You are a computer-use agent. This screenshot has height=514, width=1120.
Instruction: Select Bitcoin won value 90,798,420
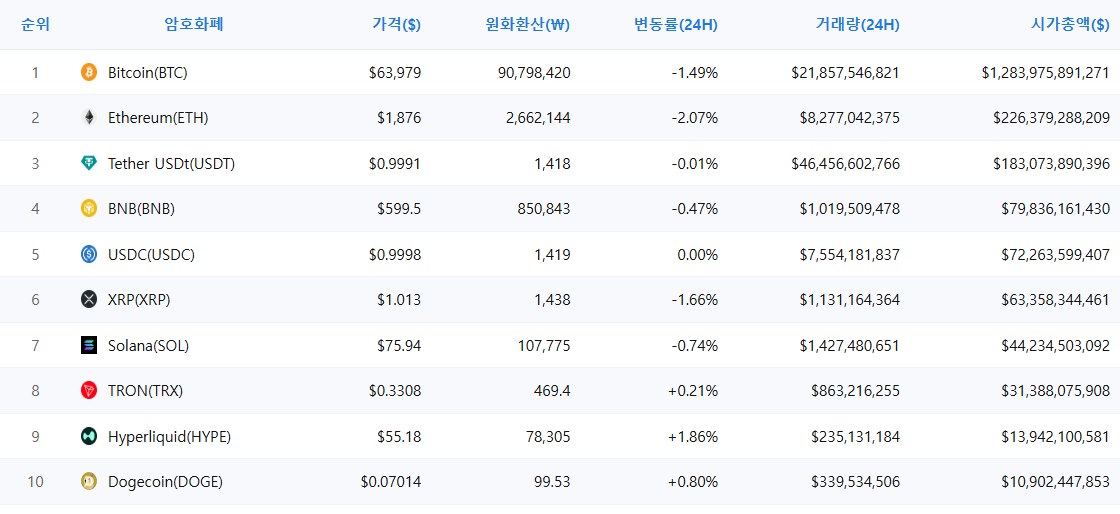534,72
